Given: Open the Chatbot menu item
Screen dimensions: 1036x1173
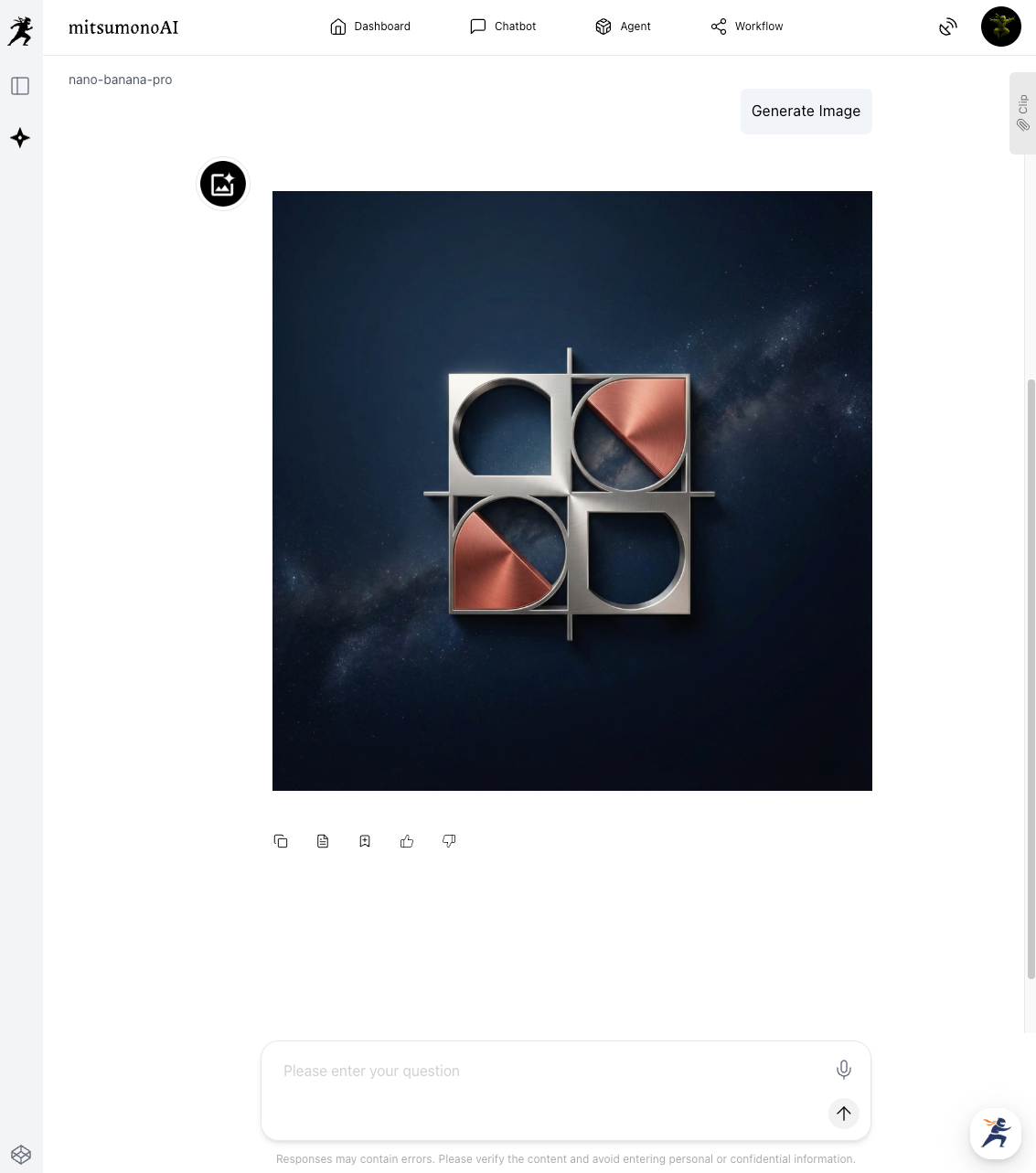Looking at the screenshot, I should pyautogui.click(x=503, y=27).
